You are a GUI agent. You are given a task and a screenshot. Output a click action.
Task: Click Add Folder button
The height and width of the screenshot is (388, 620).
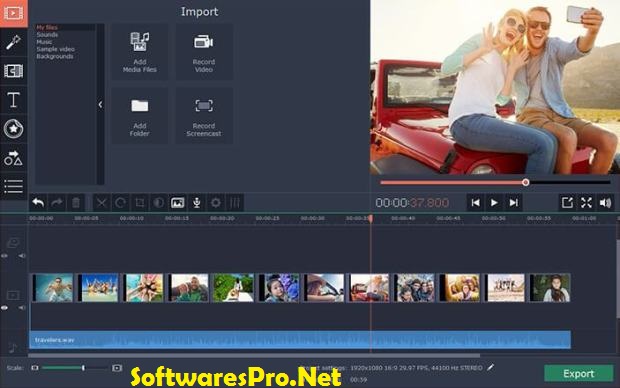tap(140, 115)
